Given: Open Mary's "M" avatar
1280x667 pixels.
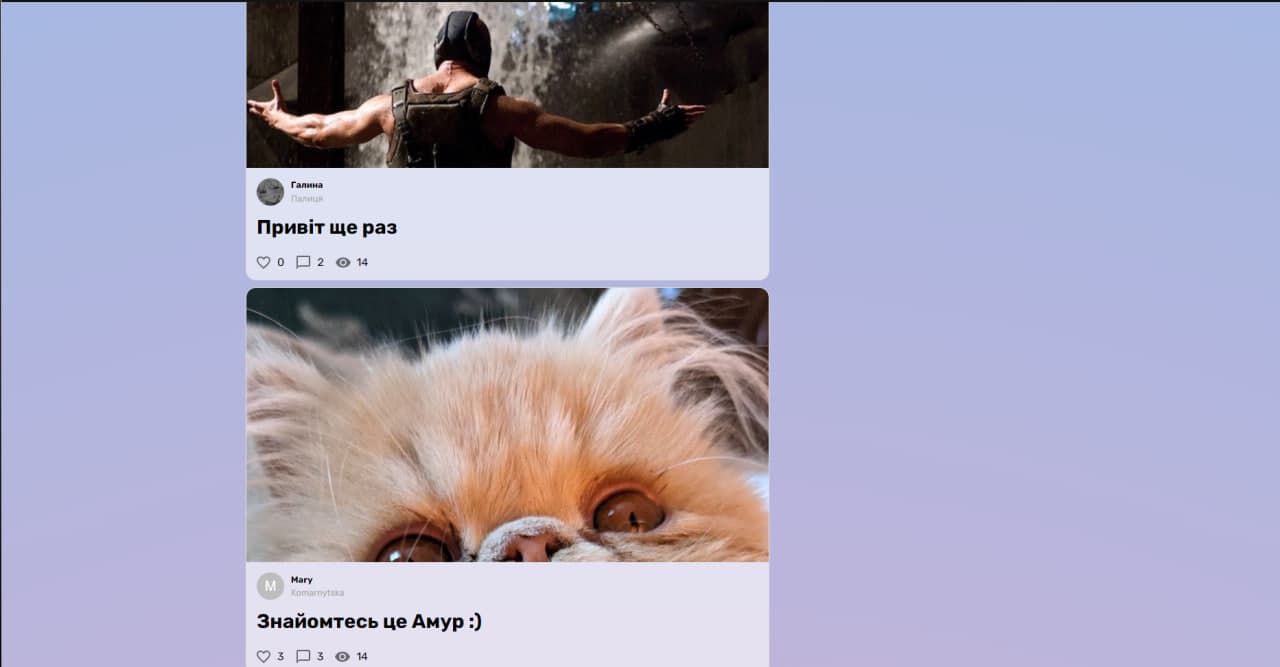Looking at the screenshot, I should pyautogui.click(x=270, y=586).
